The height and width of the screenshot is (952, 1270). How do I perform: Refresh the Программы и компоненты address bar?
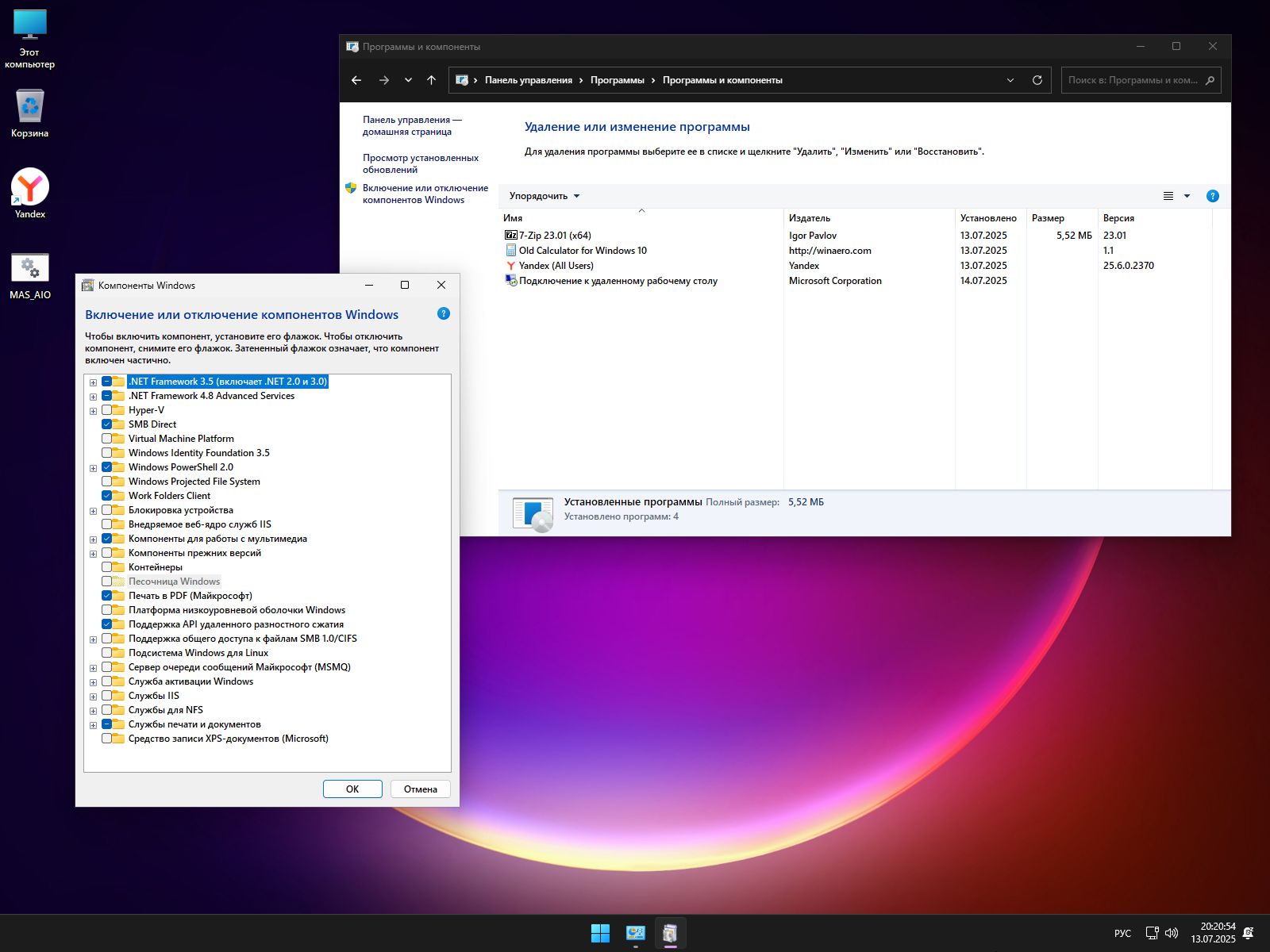pos(1037,80)
